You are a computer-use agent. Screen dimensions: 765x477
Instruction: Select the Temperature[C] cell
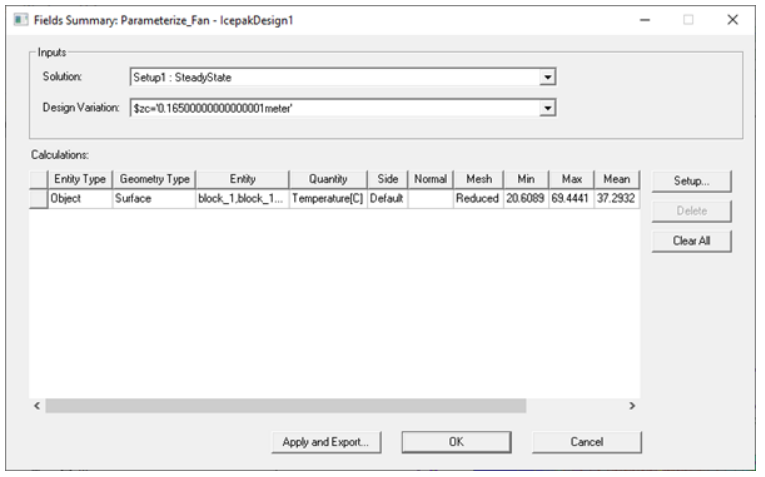[328, 199]
